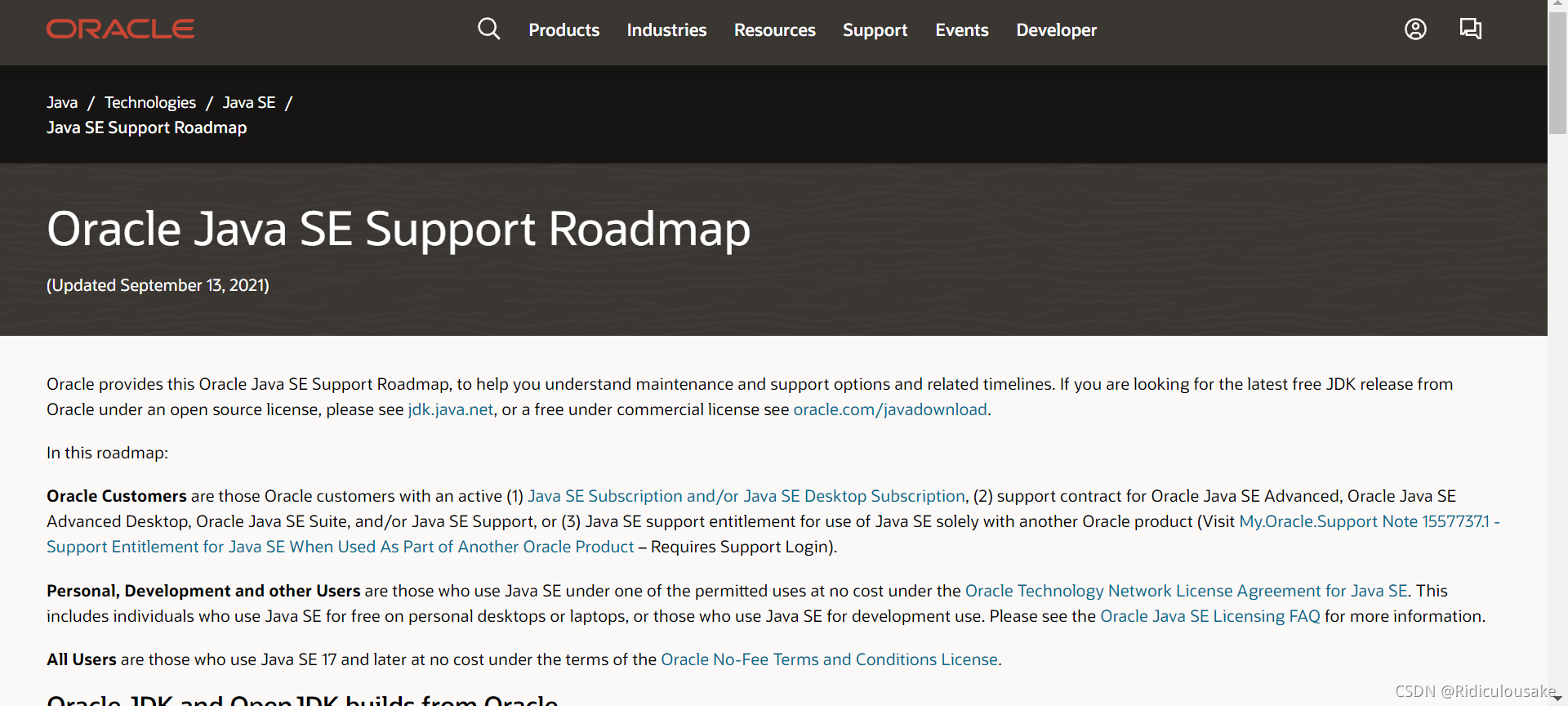This screenshot has height=706, width=1568.
Task: Open the oracle.com/javadownload link
Action: point(890,409)
